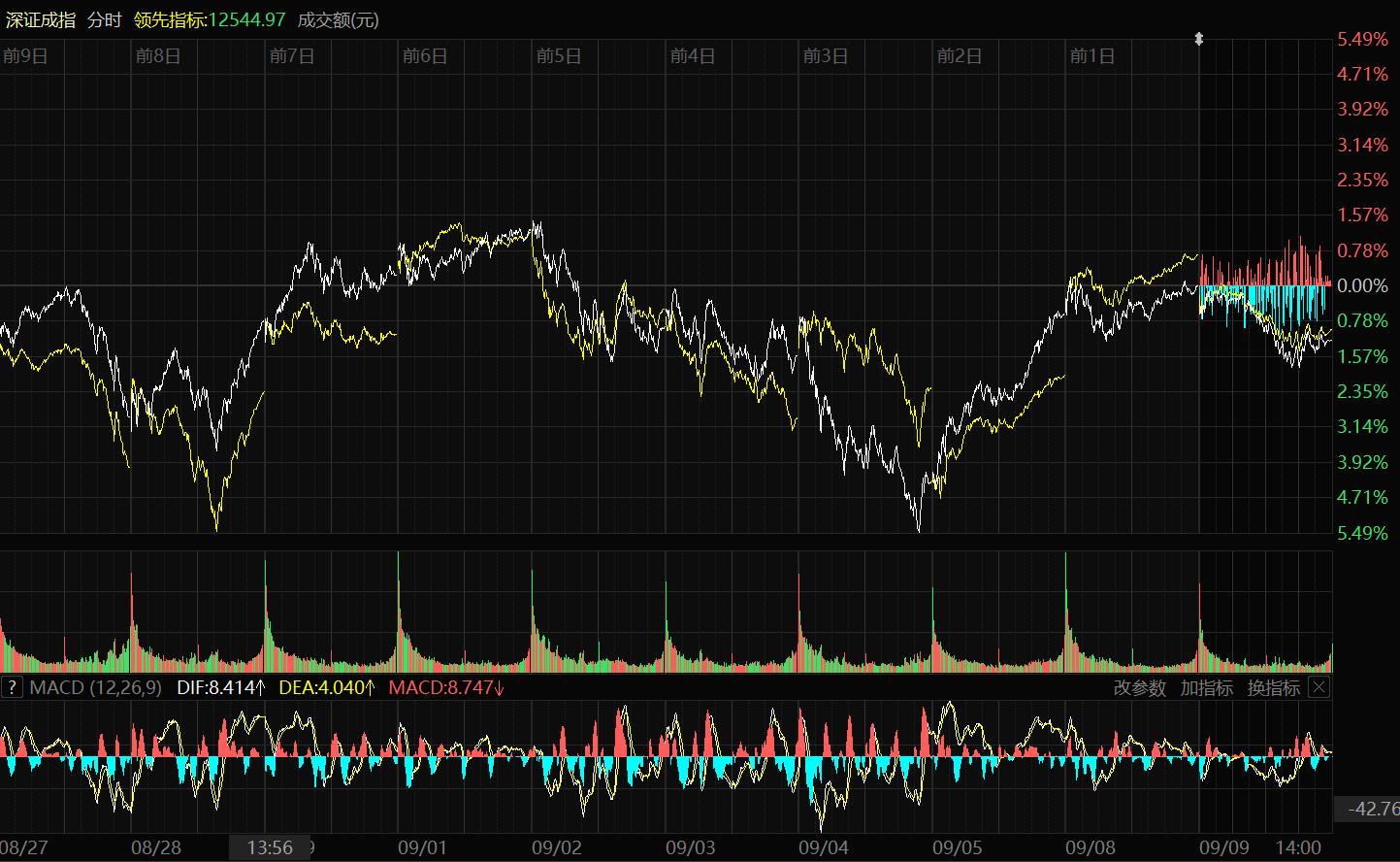The image size is (1400, 862).
Task: Click the 成交额(元) turnover label
Action: (x=338, y=19)
